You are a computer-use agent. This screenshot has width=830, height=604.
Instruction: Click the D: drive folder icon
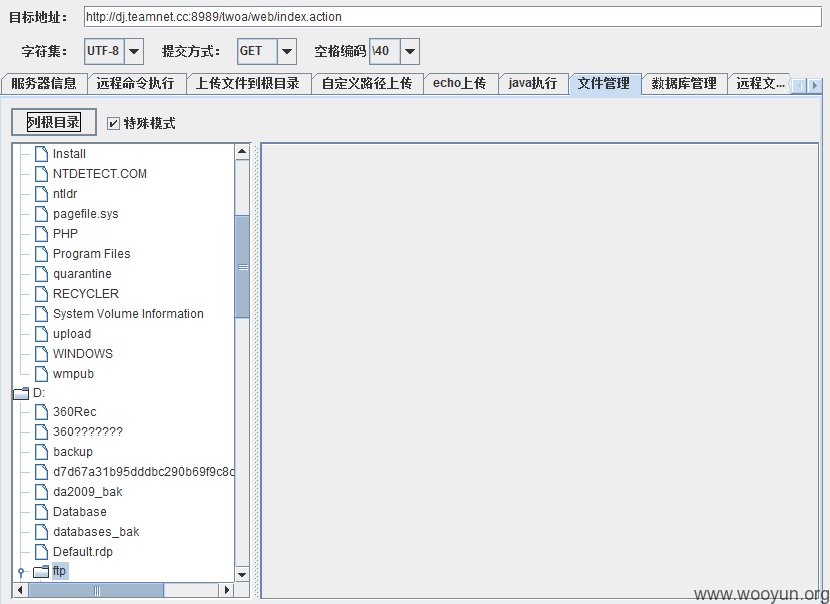(21, 393)
